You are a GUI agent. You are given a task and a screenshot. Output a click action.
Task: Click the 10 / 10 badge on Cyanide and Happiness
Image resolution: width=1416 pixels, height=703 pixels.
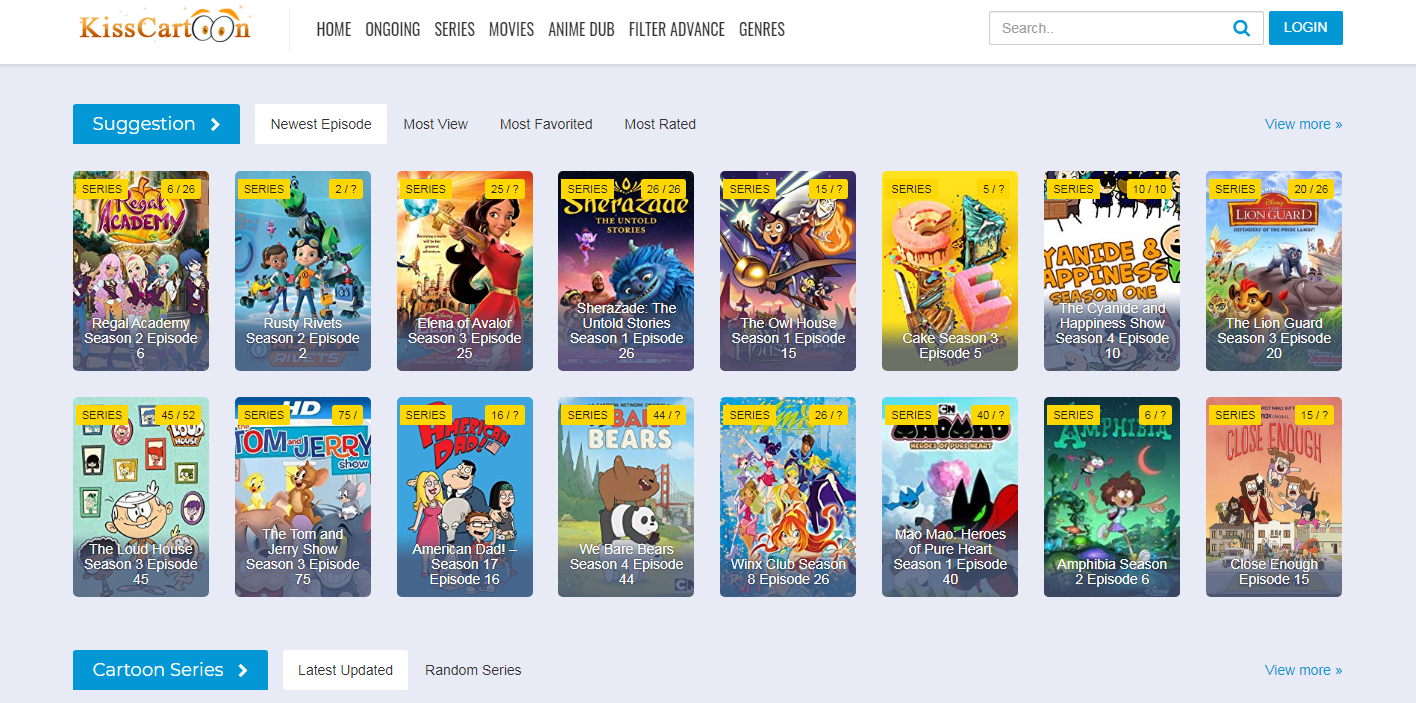pyautogui.click(x=1150, y=189)
